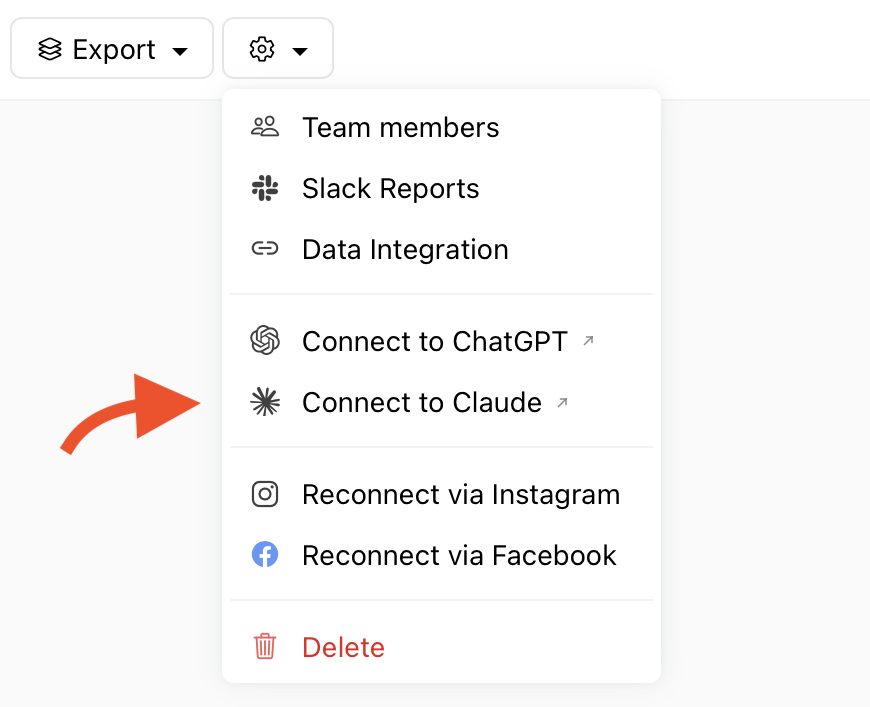The width and height of the screenshot is (870, 707).
Task: Click the Team members people icon
Action: point(265,127)
